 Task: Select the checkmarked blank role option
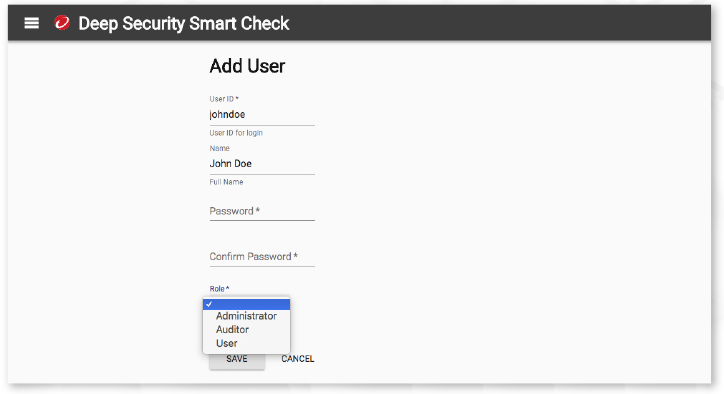click(x=247, y=304)
